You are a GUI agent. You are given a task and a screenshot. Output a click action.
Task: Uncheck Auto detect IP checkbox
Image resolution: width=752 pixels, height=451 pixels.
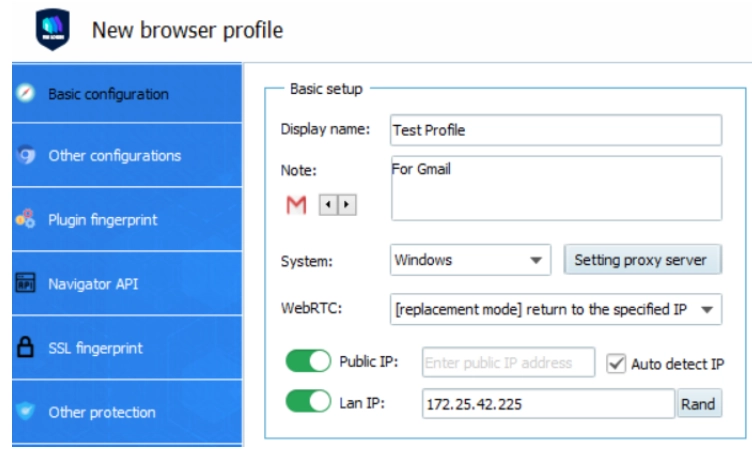click(x=616, y=364)
